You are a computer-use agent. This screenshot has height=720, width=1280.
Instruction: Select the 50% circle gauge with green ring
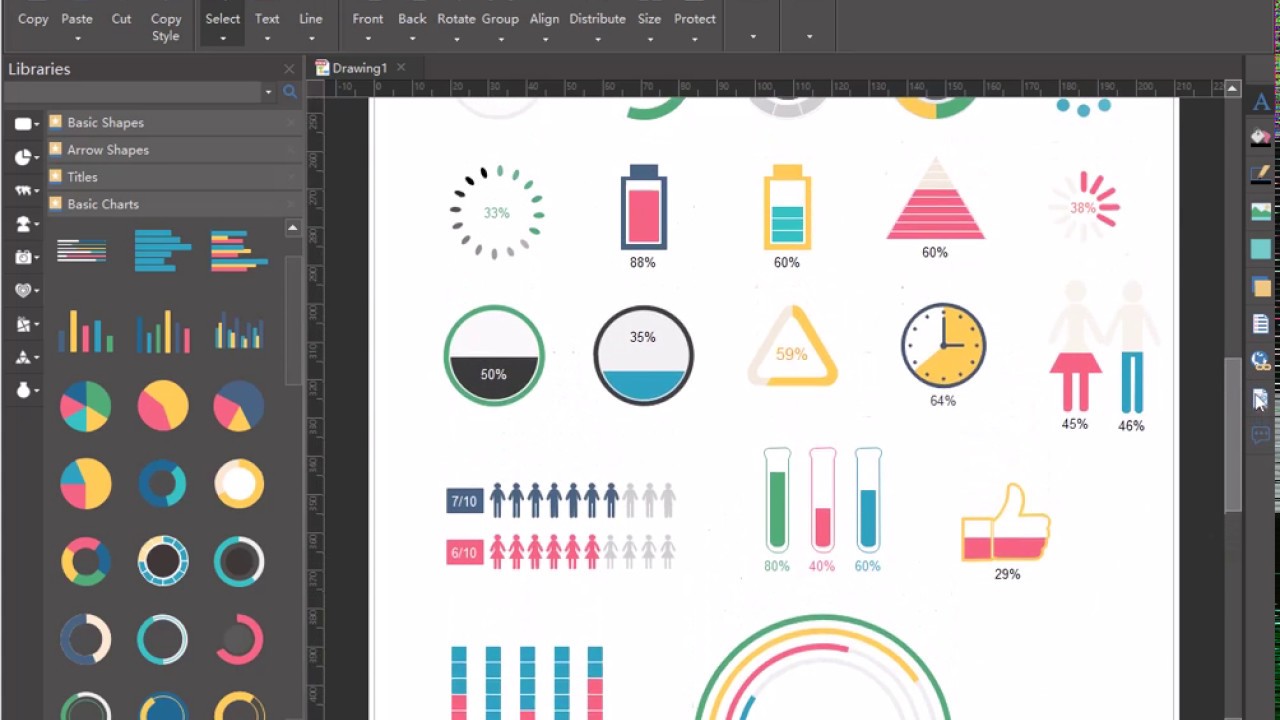click(494, 356)
